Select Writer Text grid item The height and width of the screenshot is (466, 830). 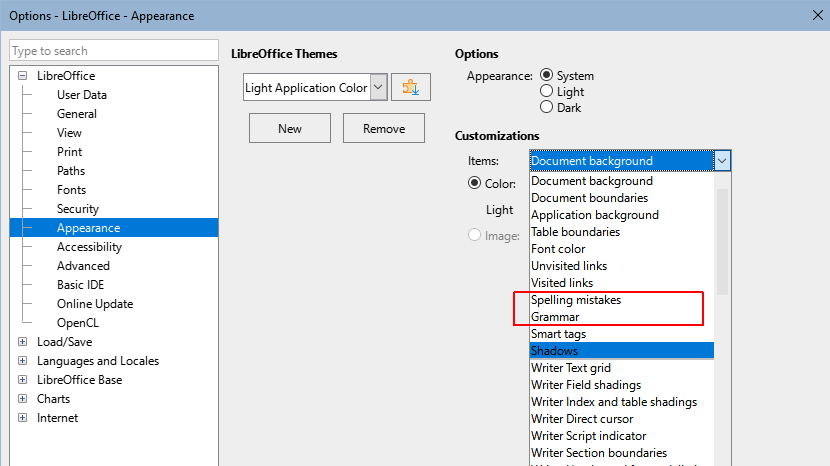(x=622, y=368)
